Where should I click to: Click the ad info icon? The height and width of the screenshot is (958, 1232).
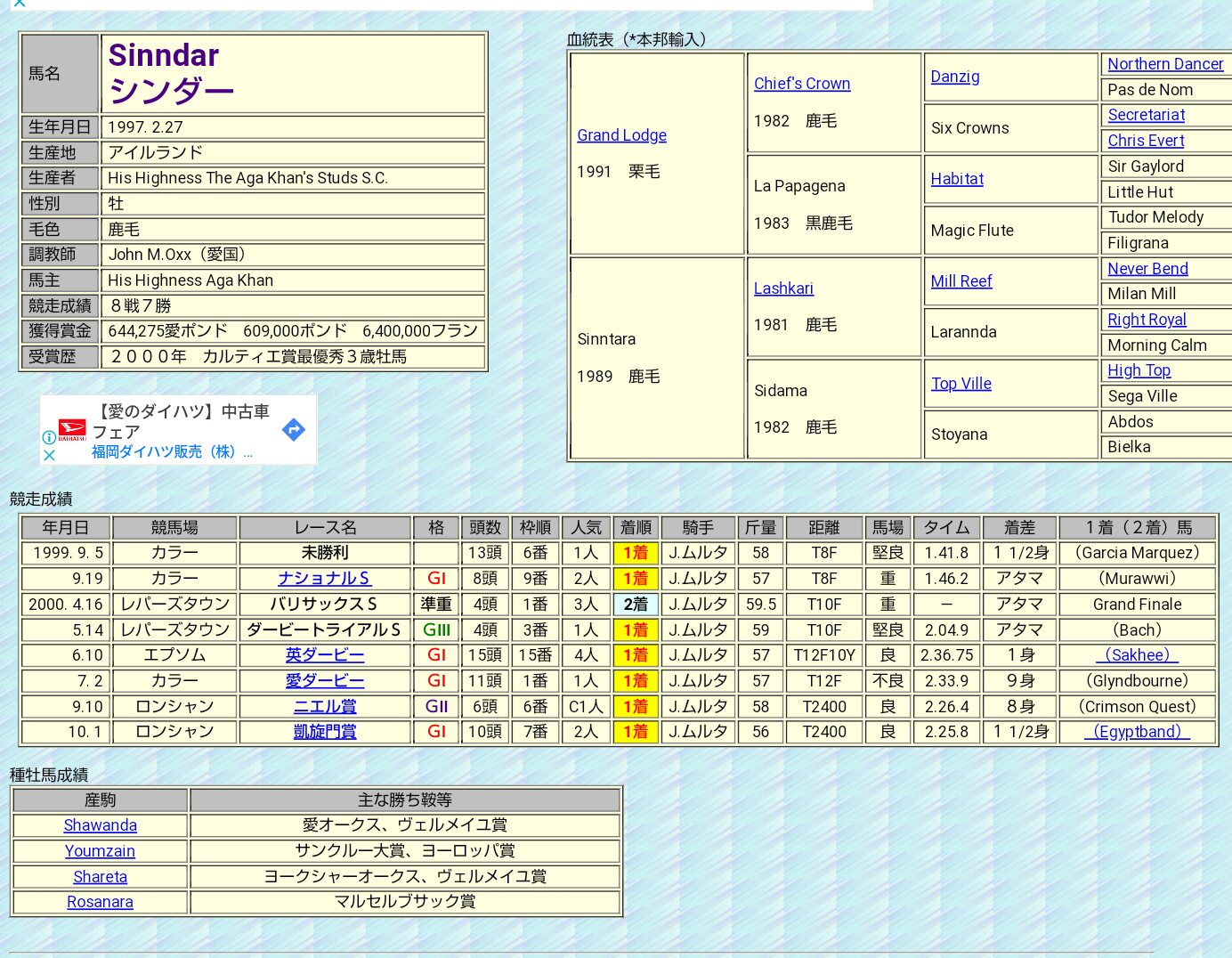[49, 437]
